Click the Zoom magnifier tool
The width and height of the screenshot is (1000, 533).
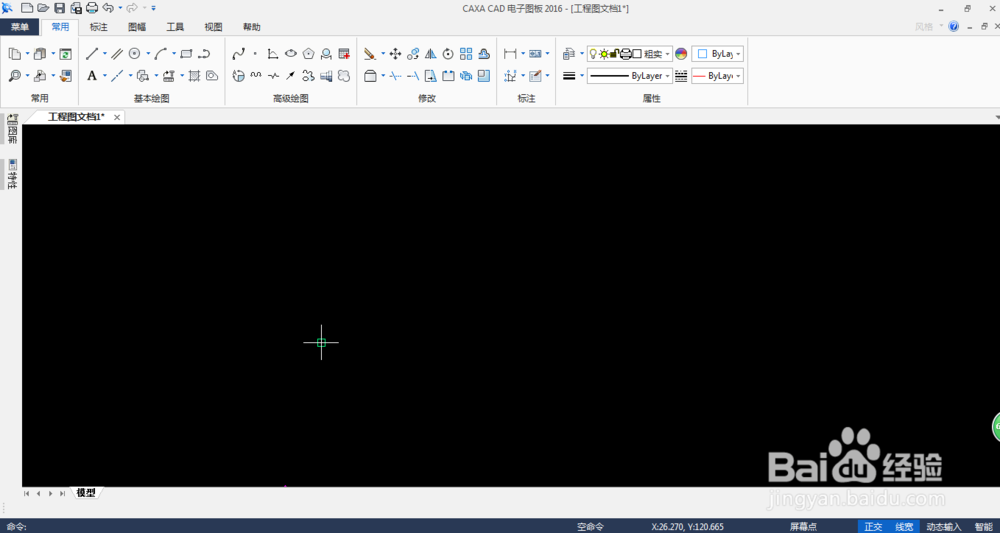pos(15,76)
